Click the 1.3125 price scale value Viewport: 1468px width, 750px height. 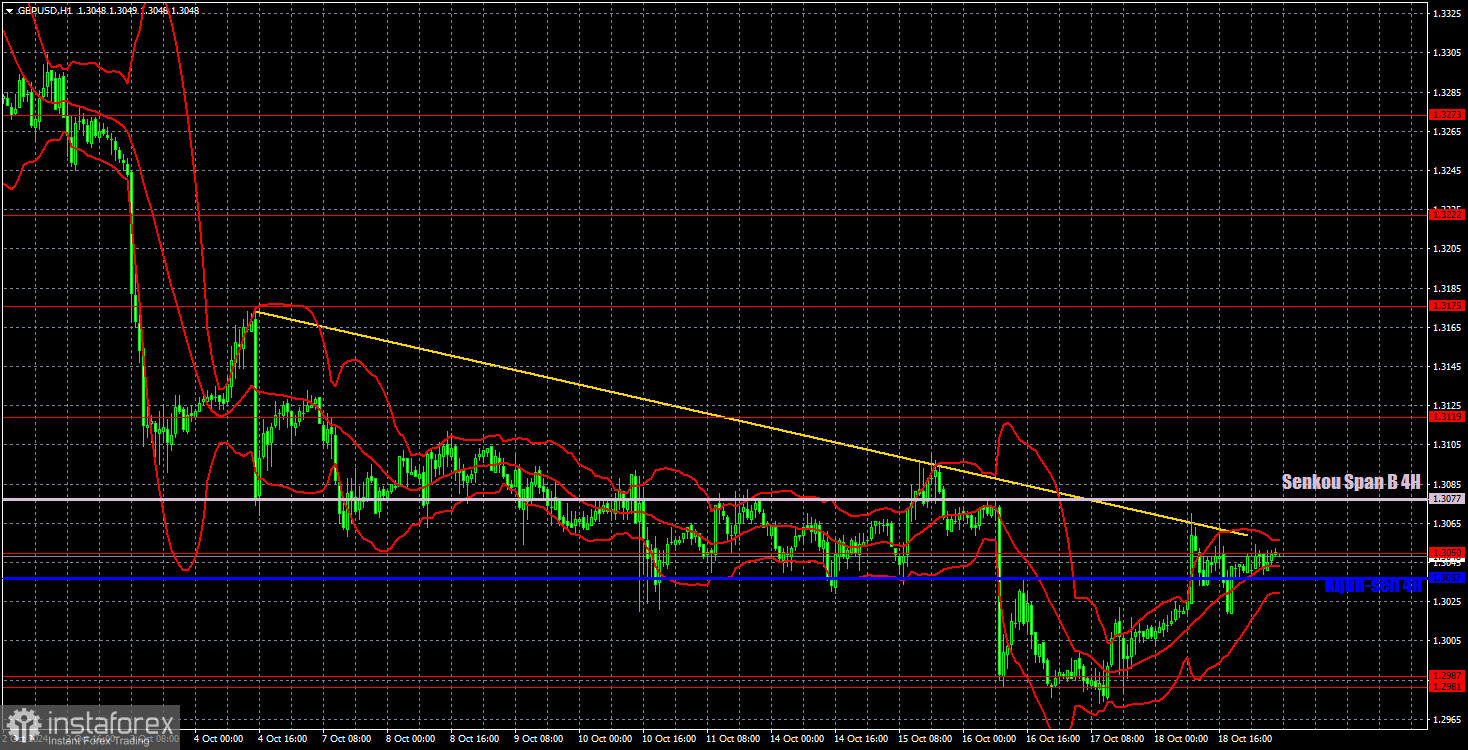pos(1448,405)
